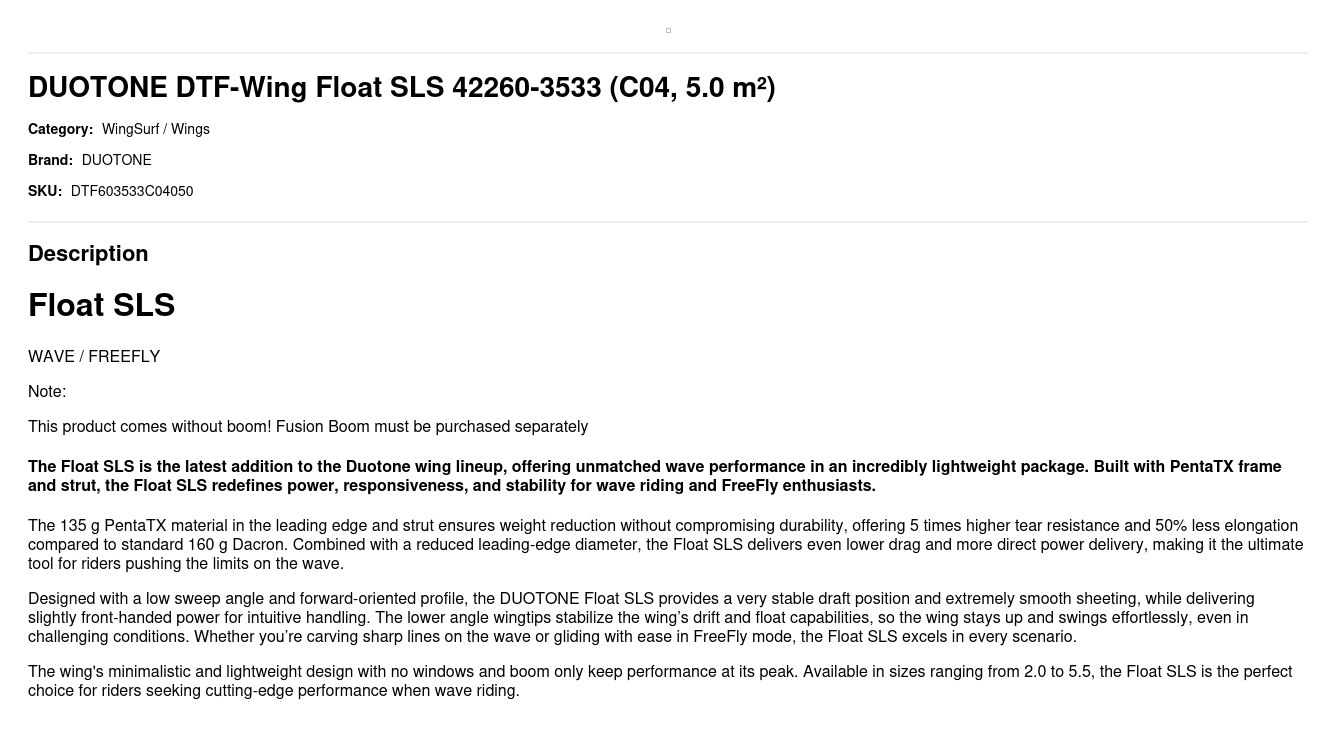Viewport: 1328px width, 746px height.
Task: Click the paragraph about 135 g PentaTX material
Action: [x=664, y=545]
